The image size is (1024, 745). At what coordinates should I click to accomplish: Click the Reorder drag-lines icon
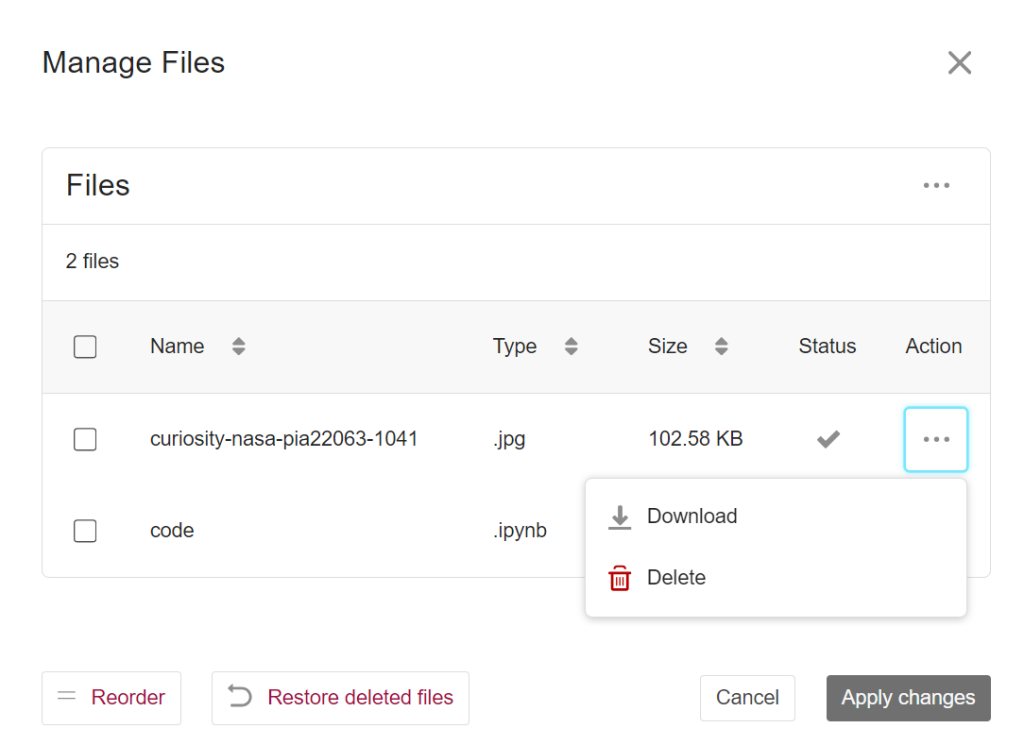67,697
